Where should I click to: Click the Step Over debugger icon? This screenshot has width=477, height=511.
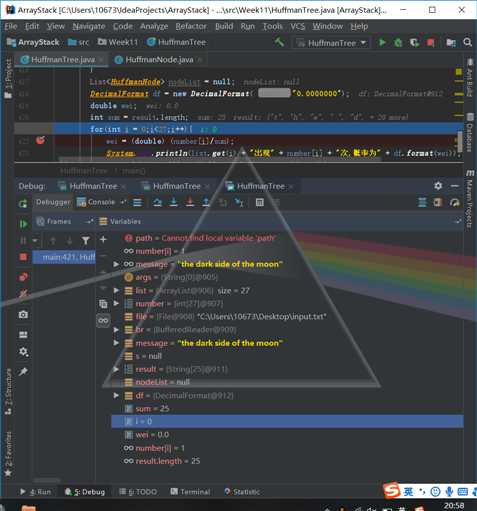tap(157, 202)
